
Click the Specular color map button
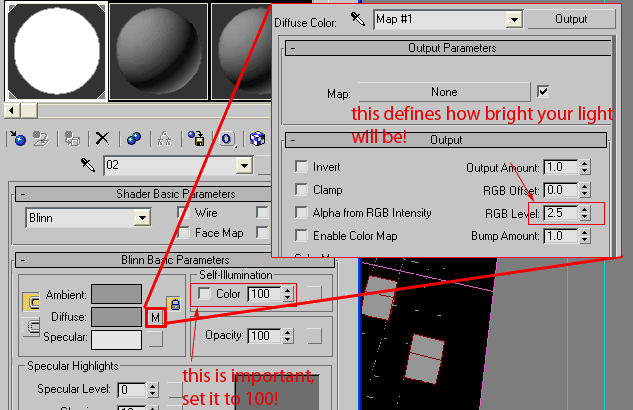[x=155, y=339]
